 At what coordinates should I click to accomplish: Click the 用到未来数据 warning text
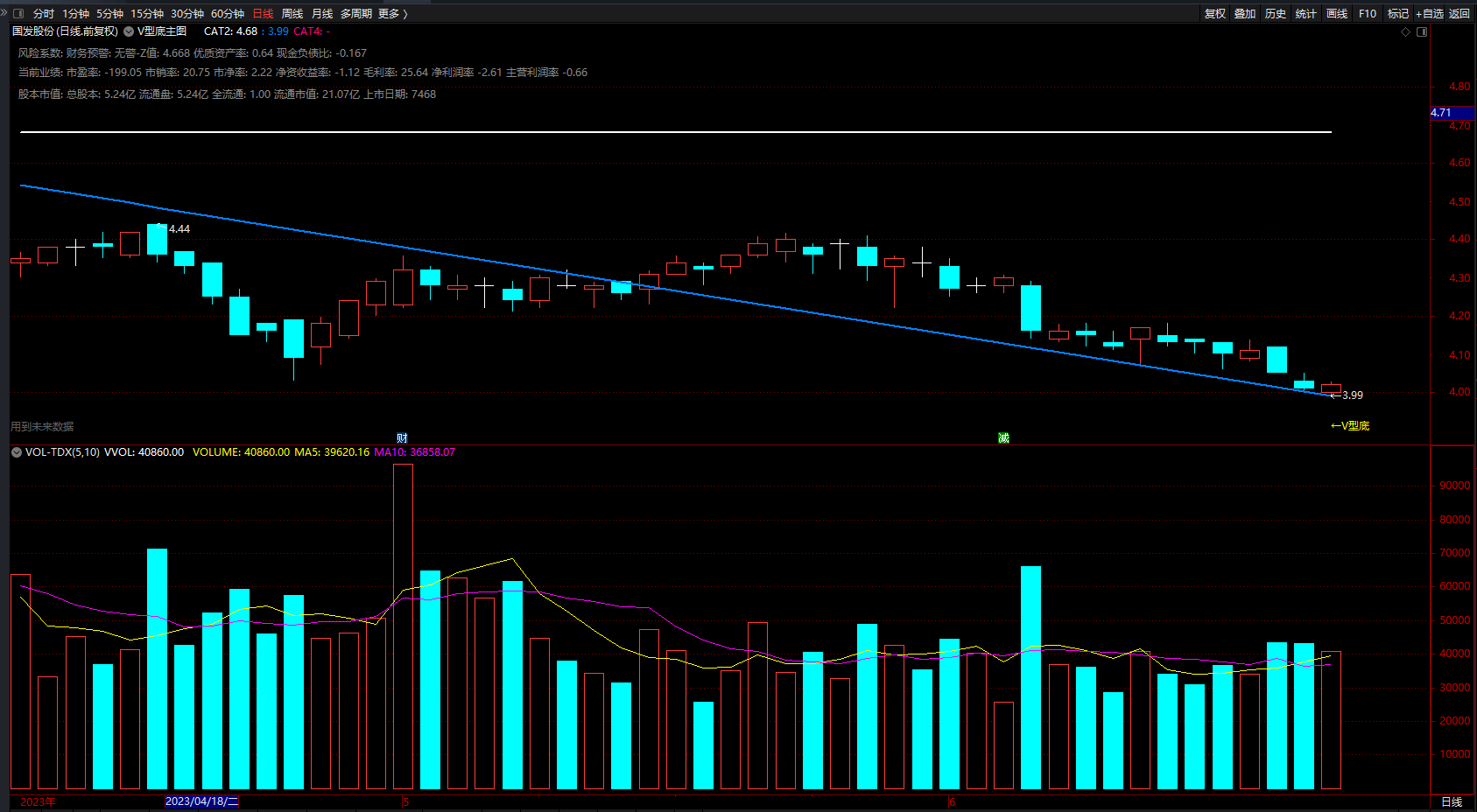tap(42, 427)
